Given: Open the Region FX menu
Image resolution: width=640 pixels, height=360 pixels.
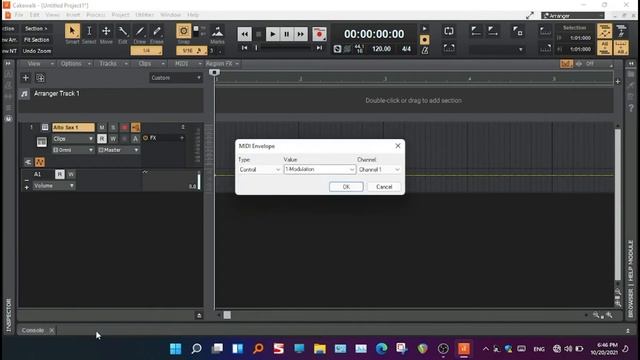Looking at the screenshot, I should [222, 64].
